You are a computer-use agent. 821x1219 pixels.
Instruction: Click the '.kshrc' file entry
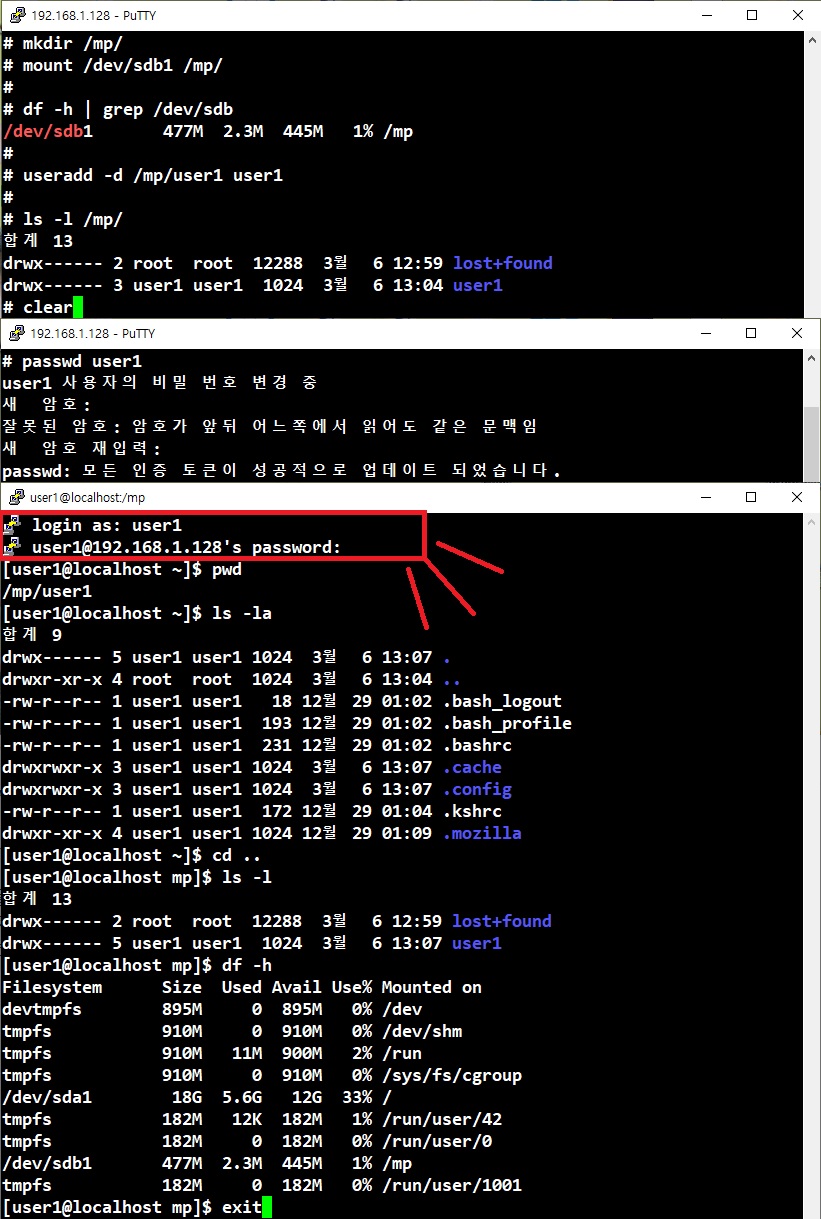tap(472, 812)
